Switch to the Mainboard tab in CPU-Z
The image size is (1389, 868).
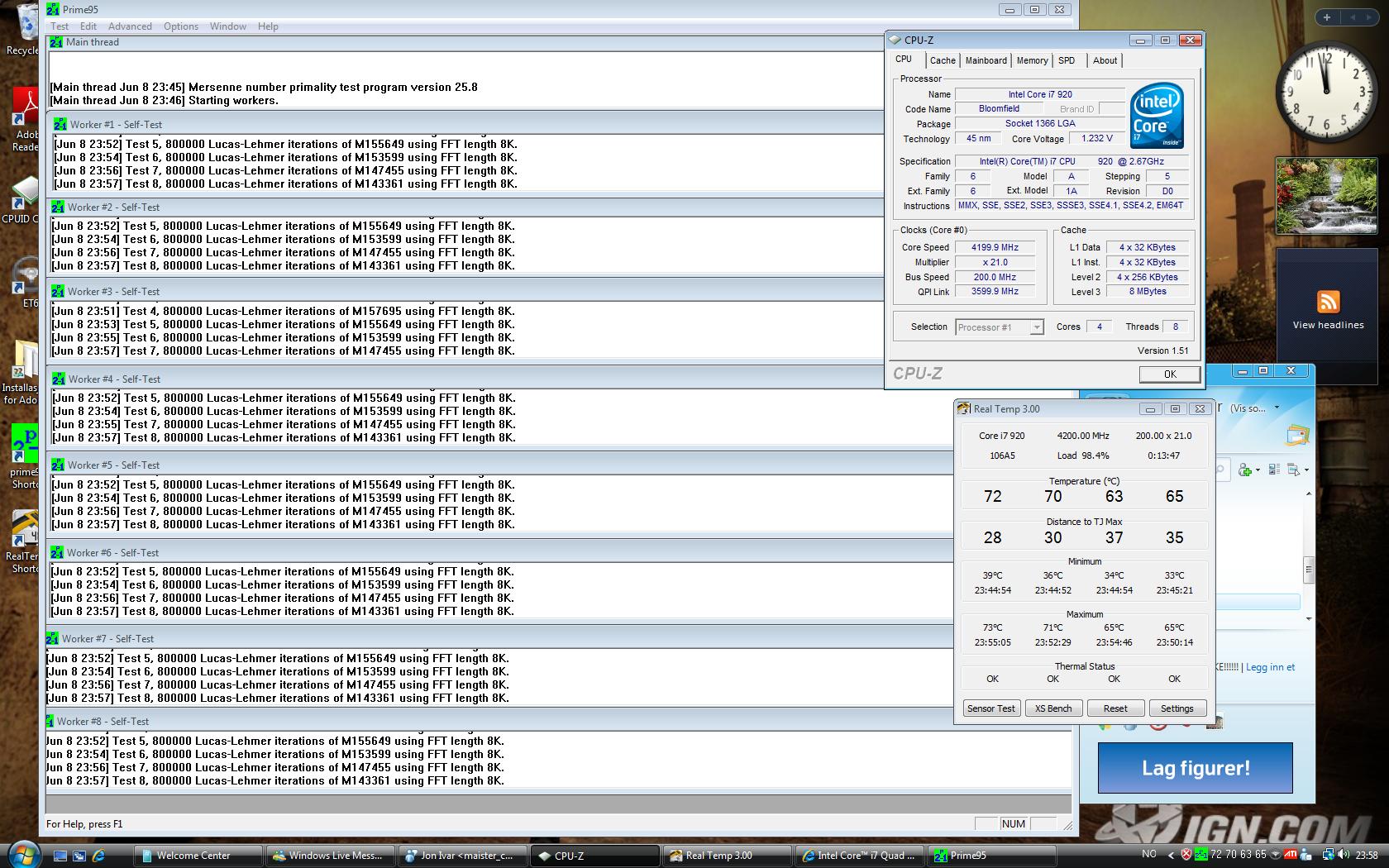(986, 60)
